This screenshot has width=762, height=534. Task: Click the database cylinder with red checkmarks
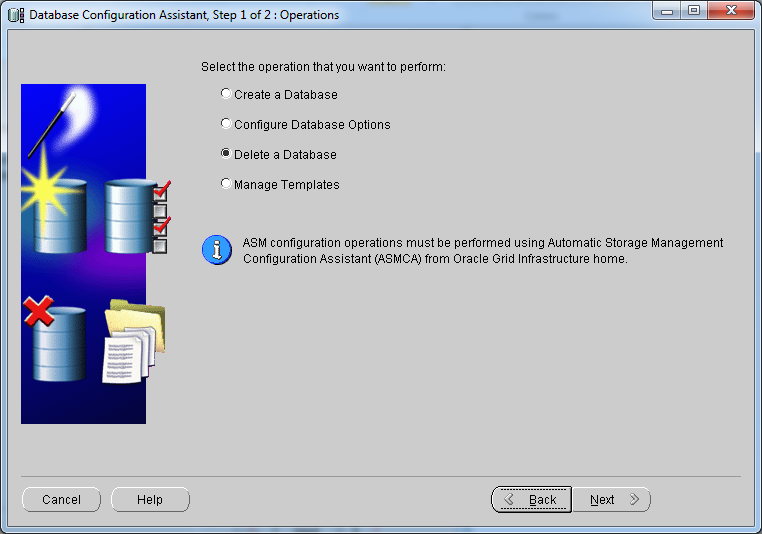click(138, 217)
